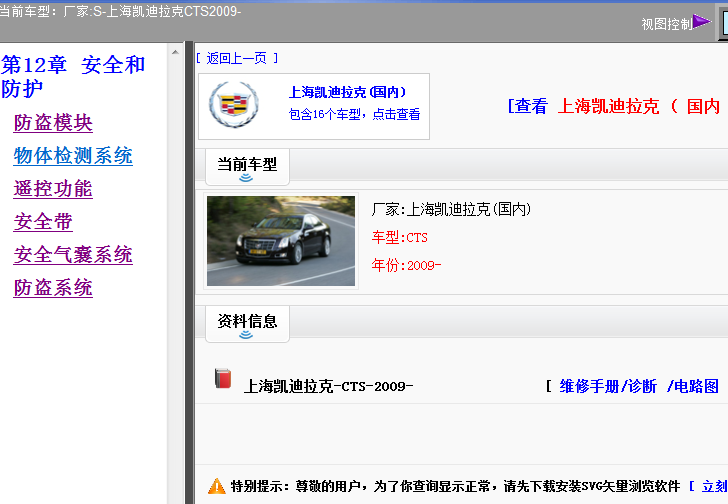The width and height of the screenshot is (728, 504).
Task: Click the 年份:2009- text
Action: pyautogui.click(x=406, y=265)
